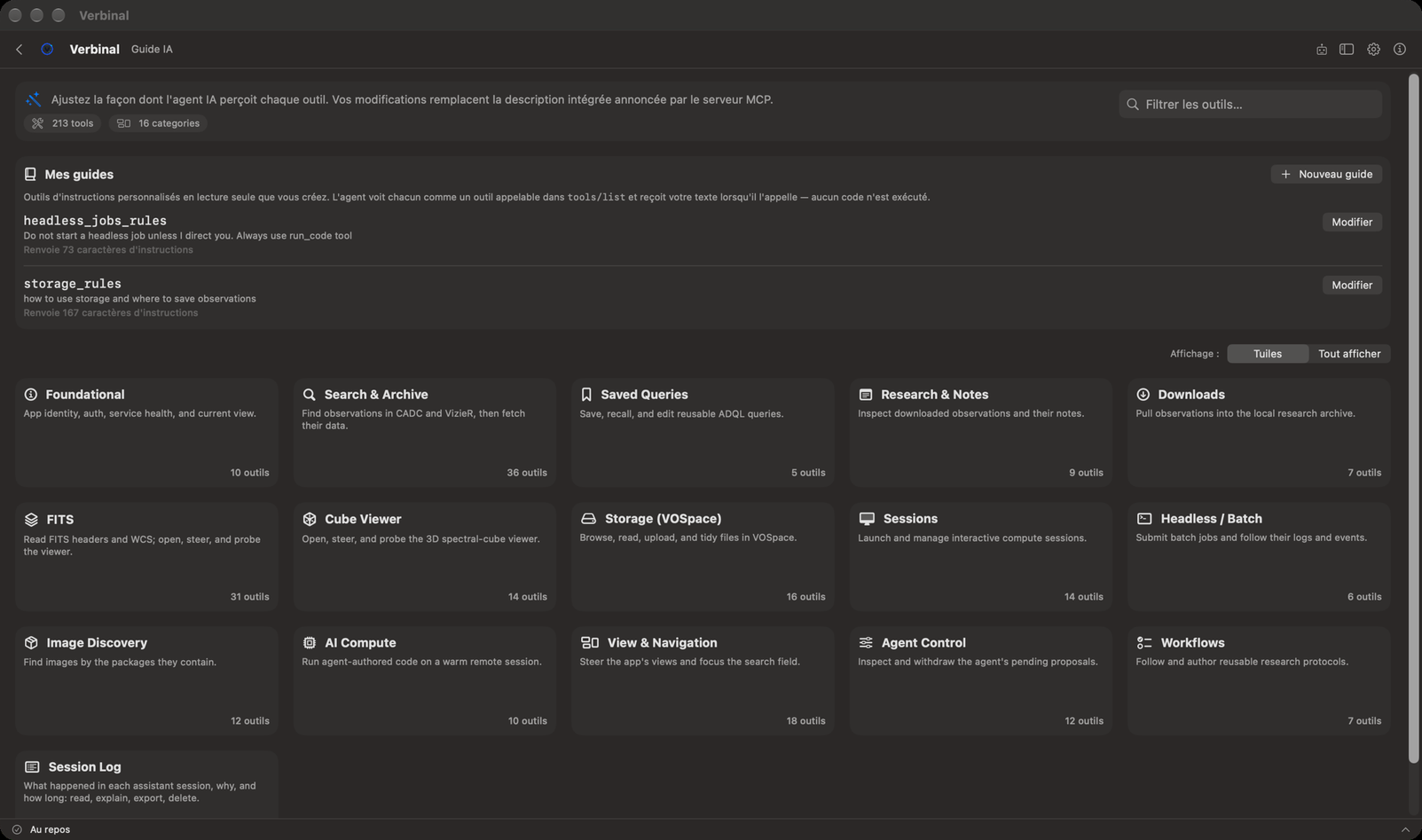Focus the Filtrer les outils search field
This screenshot has height=840, width=1422.
click(1250, 105)
